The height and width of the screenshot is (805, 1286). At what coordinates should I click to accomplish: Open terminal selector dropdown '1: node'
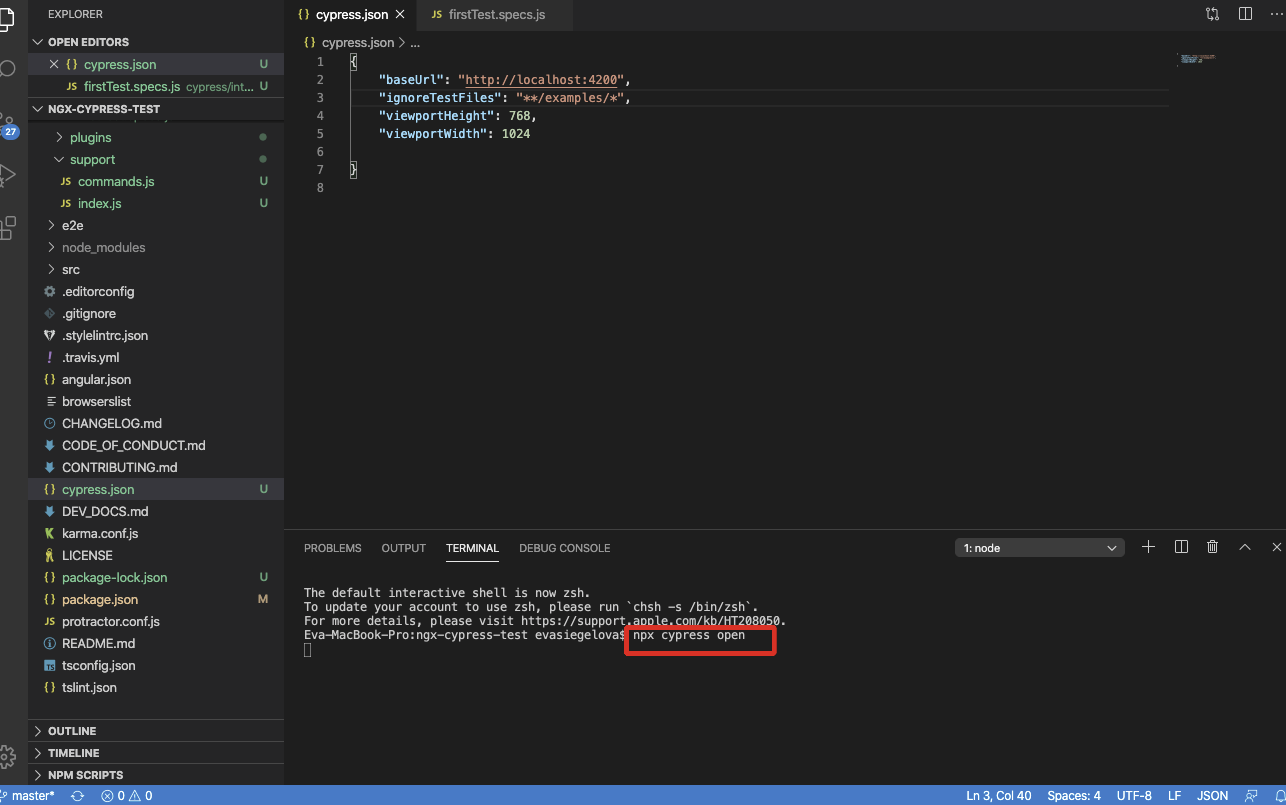click(1040, 548)
